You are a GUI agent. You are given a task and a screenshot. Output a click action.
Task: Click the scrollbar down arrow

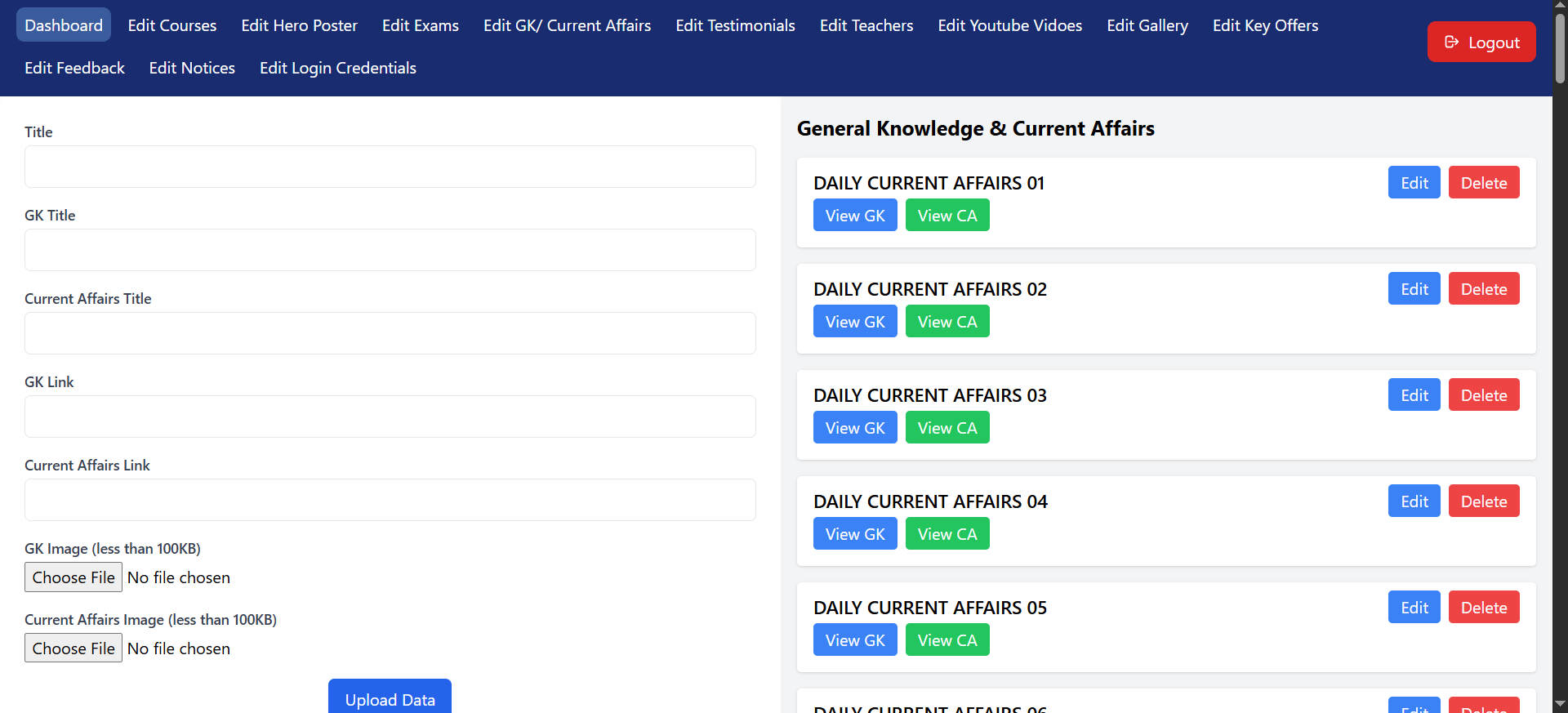[1560, 704]
